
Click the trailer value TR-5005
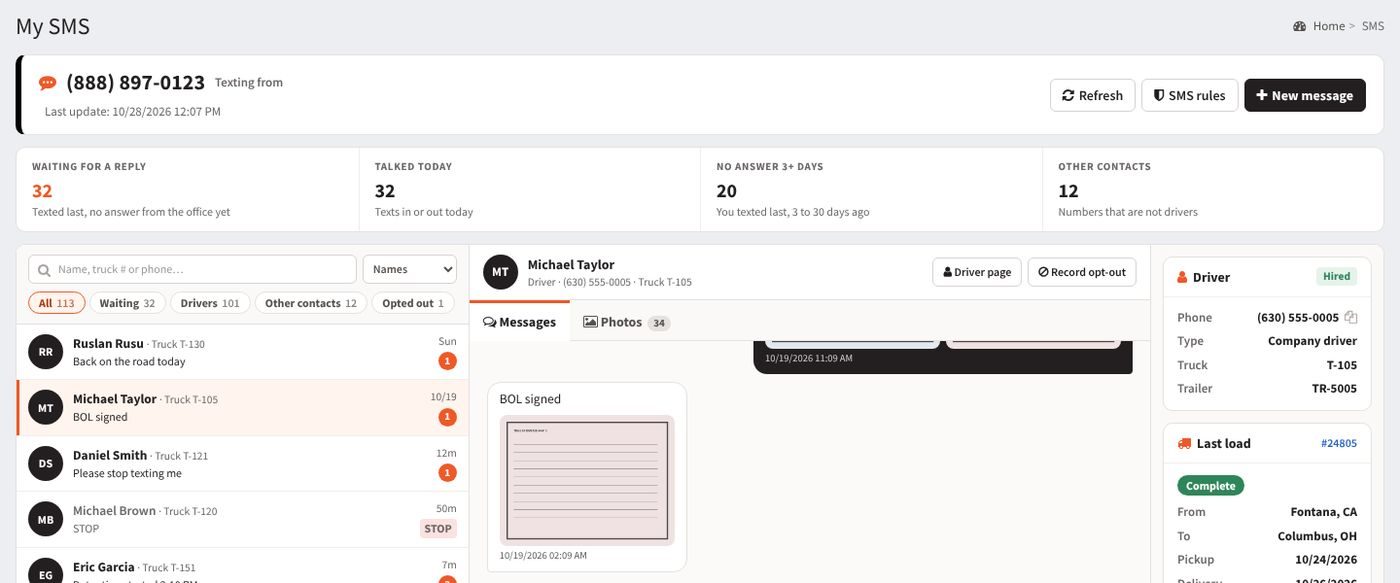coord(1335,388)
